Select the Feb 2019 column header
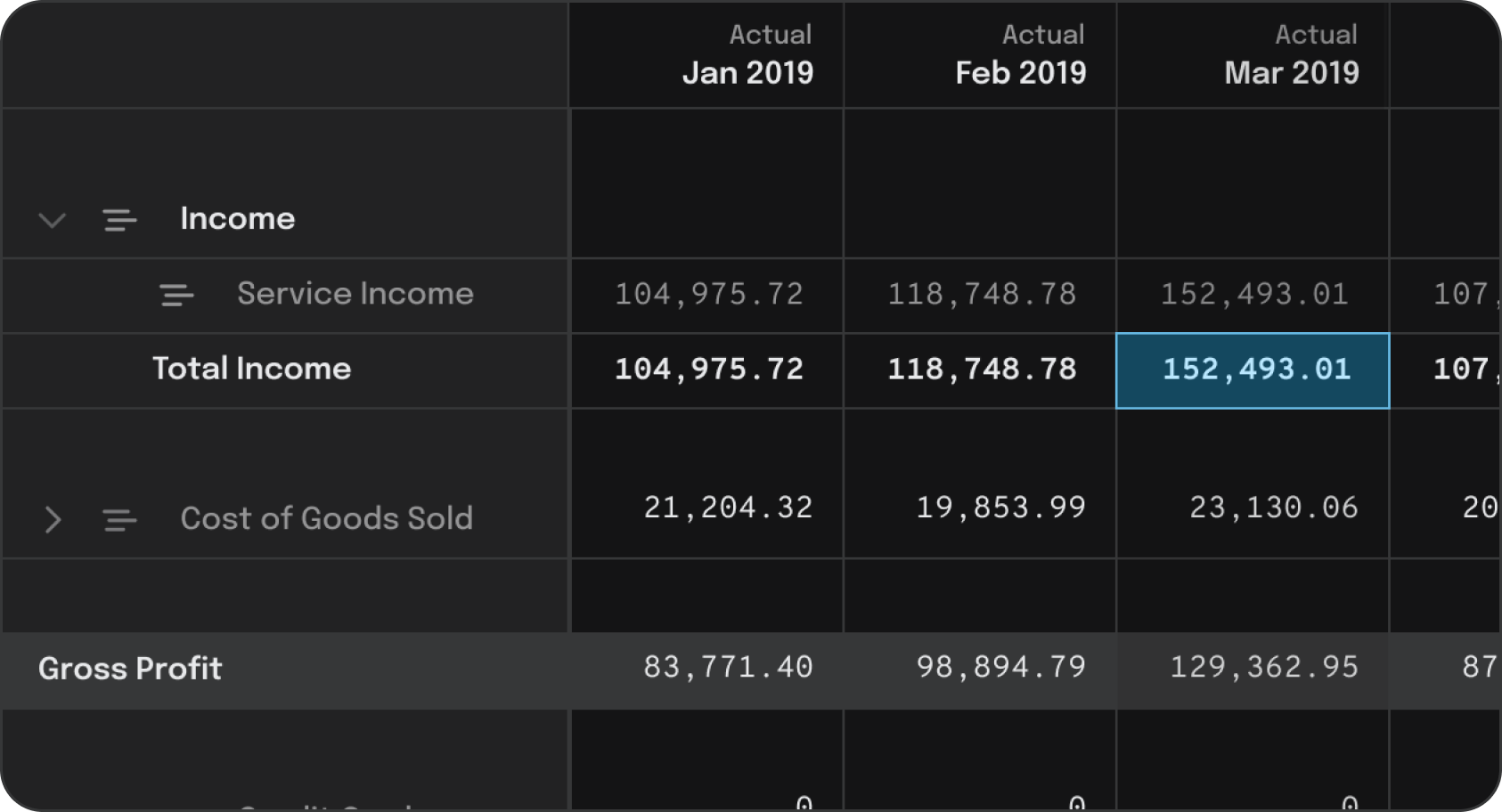 (x=1020, y=55)
